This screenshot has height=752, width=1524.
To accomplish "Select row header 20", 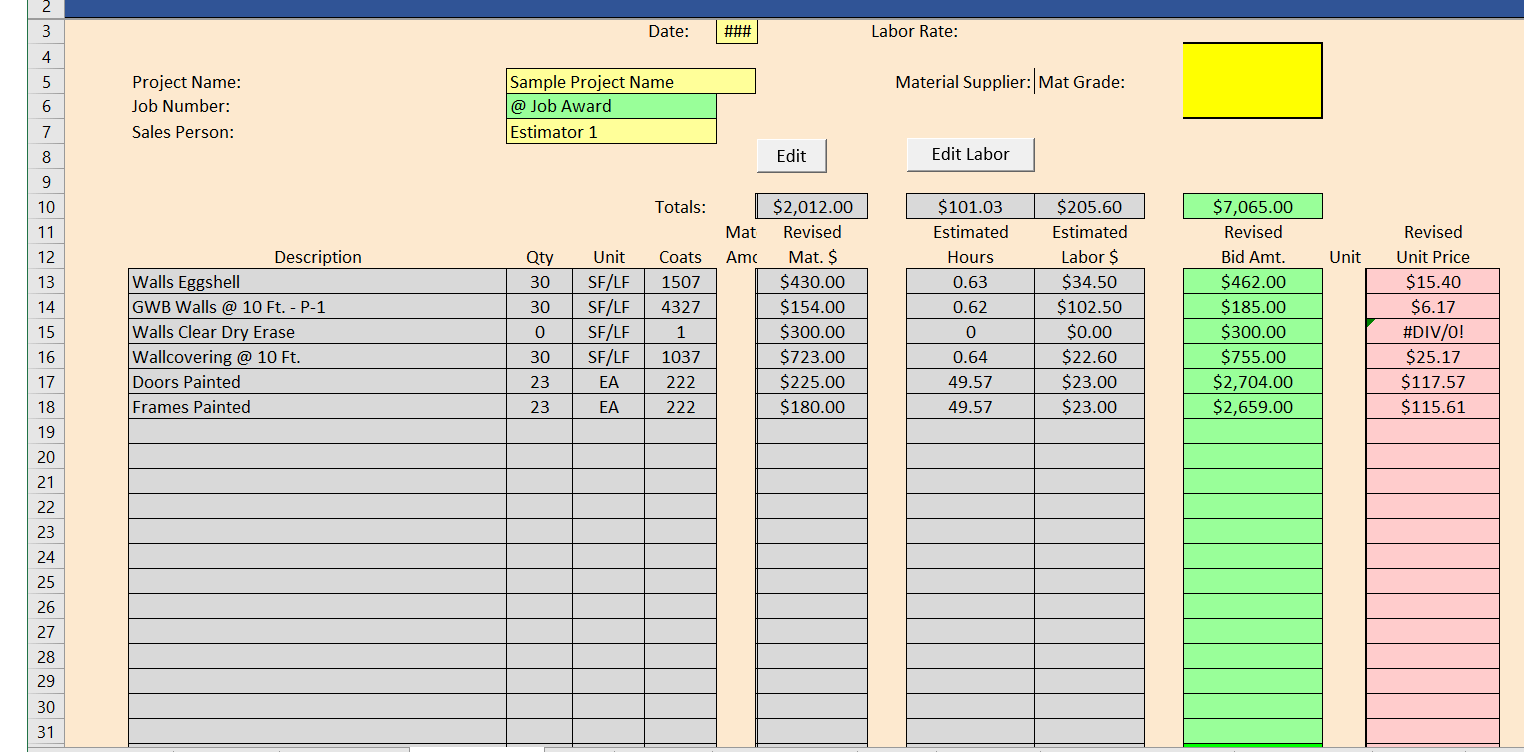I will [x=46, y=457].
